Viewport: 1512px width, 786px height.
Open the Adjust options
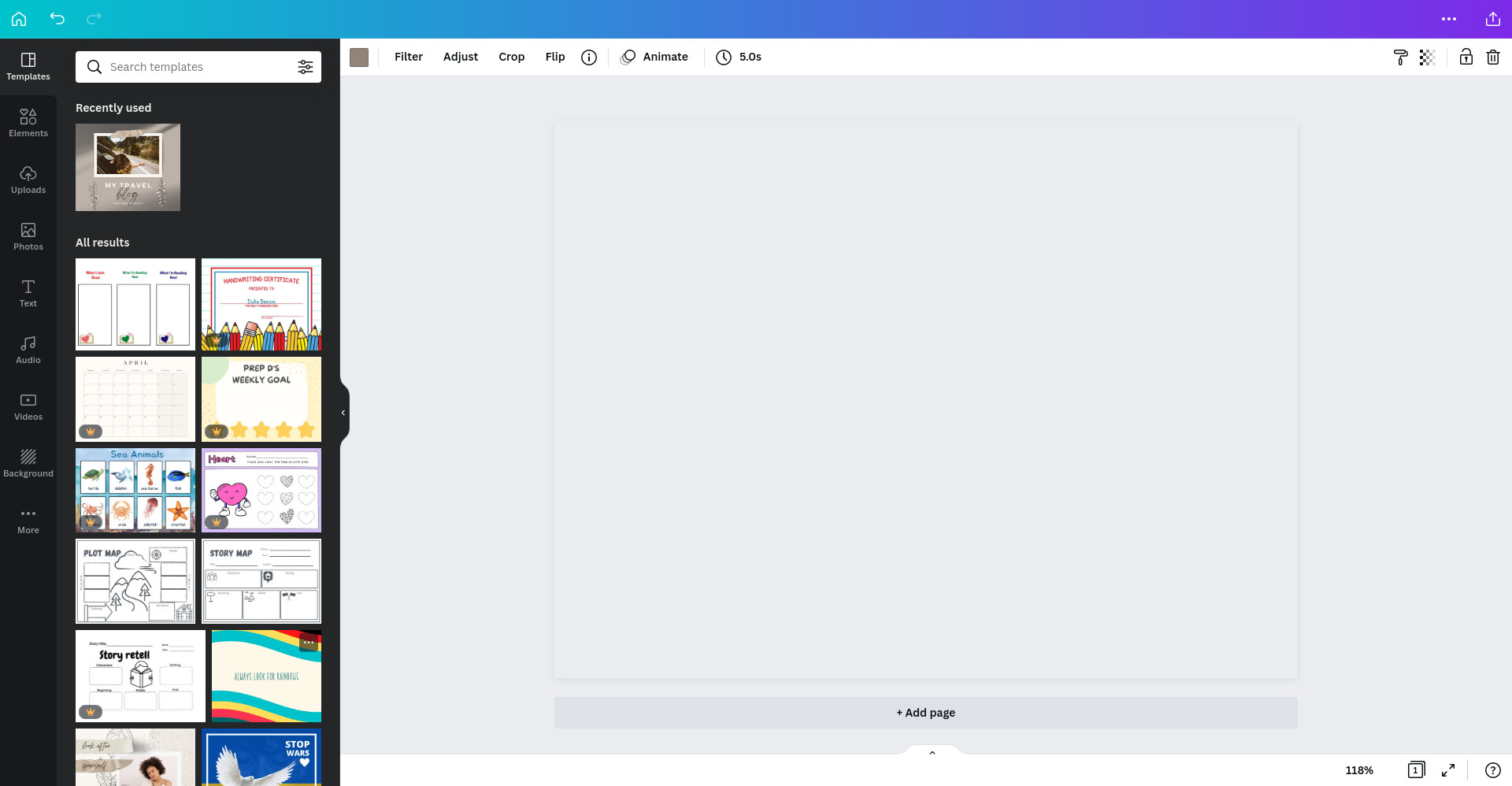click(461, 57)
